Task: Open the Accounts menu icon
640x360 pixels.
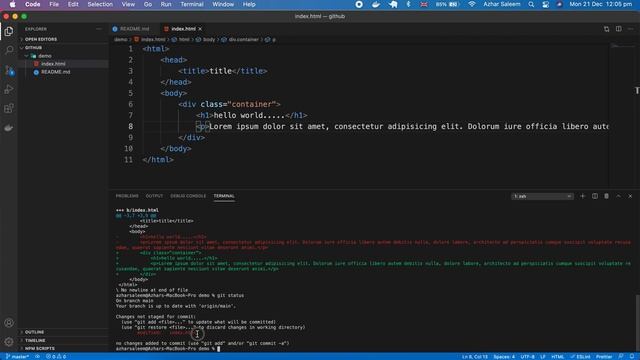Action: coord(9,322)
